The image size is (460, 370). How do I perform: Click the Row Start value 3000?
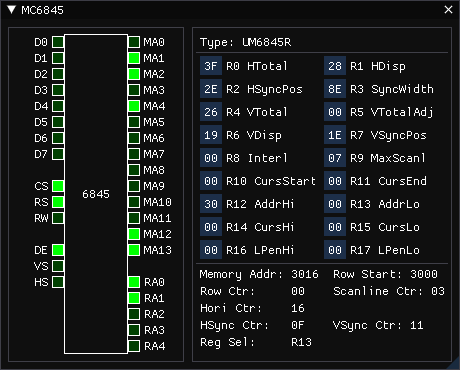(424, 274)
